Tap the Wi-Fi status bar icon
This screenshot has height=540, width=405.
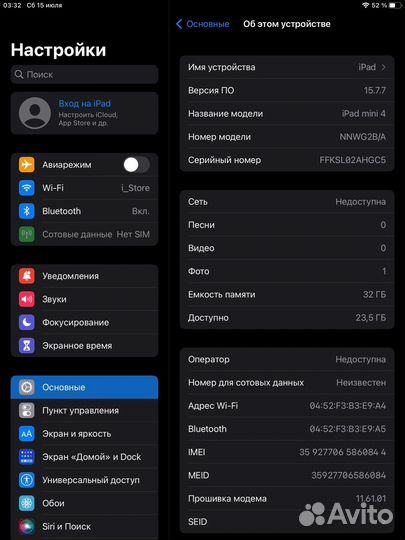coord(366,6)
